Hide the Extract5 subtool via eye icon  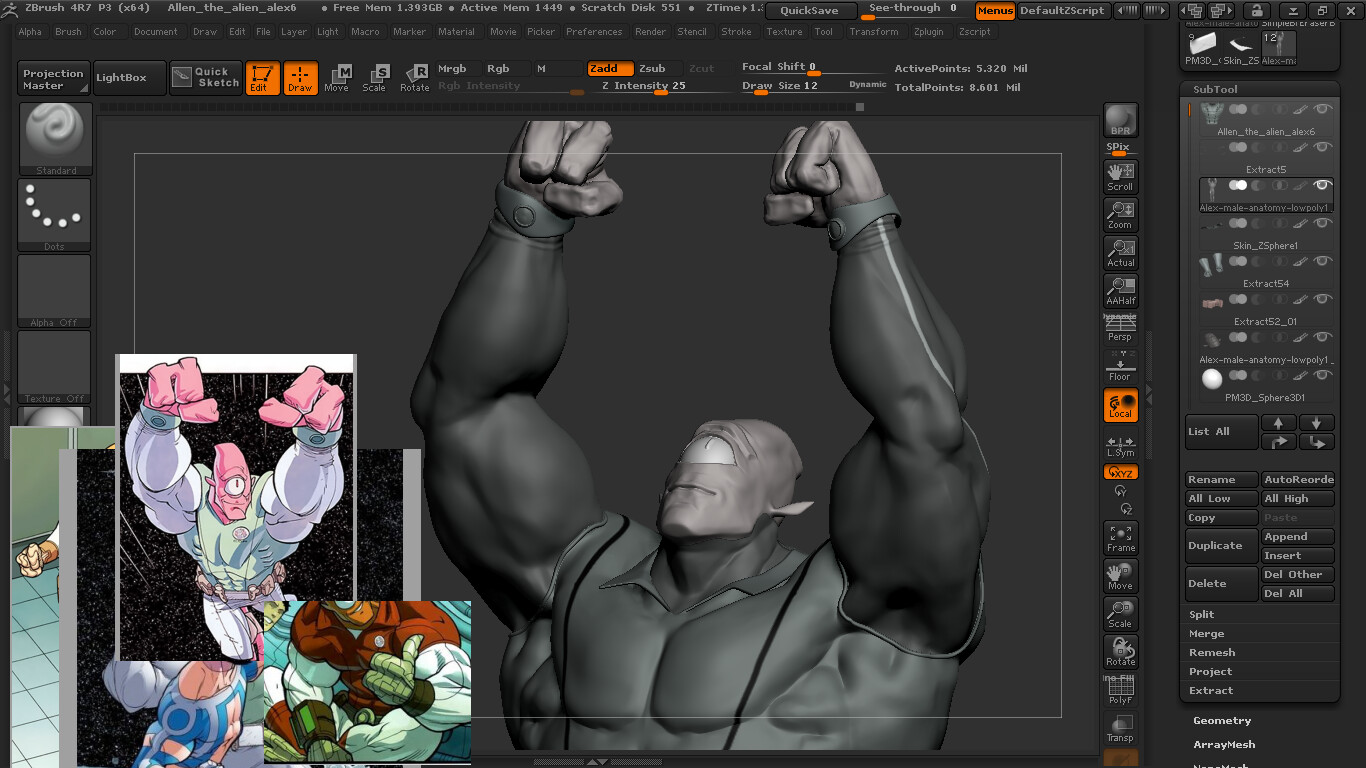pos(1323,147)
